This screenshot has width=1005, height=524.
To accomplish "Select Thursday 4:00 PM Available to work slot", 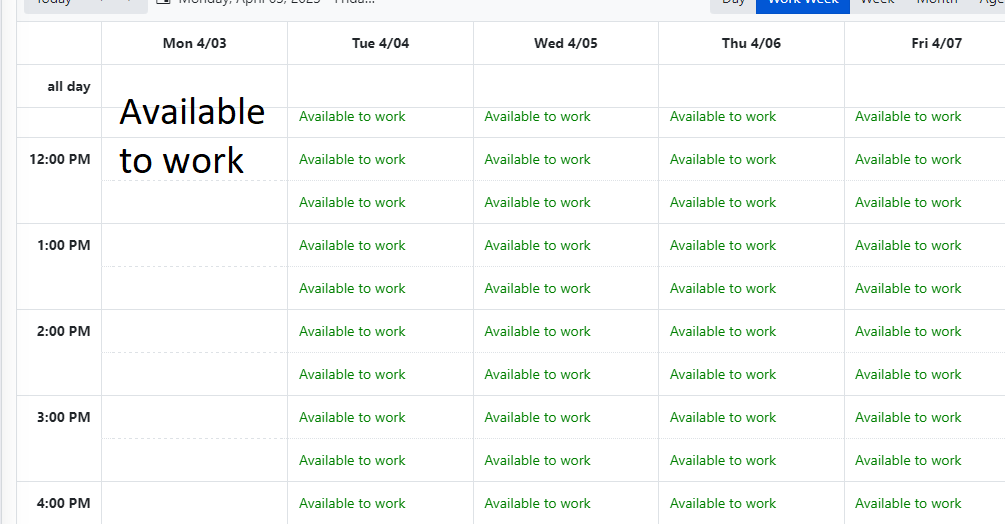I will pos(722,503).
